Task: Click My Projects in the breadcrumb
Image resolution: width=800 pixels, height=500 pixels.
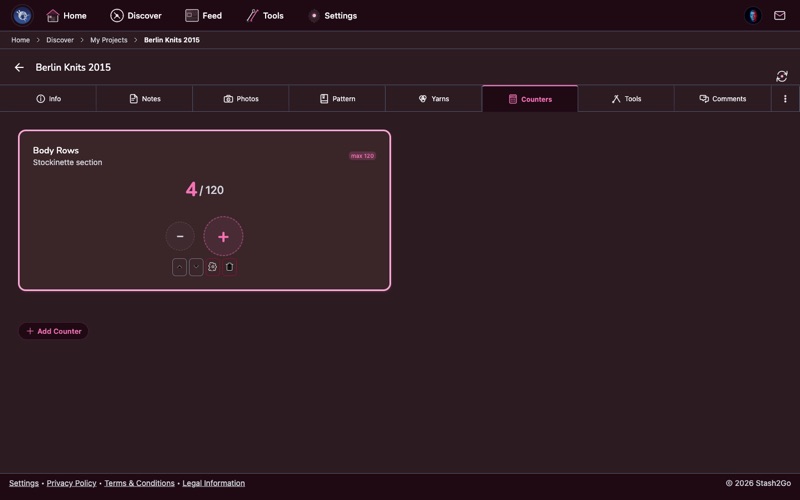Action: [108, 40]
